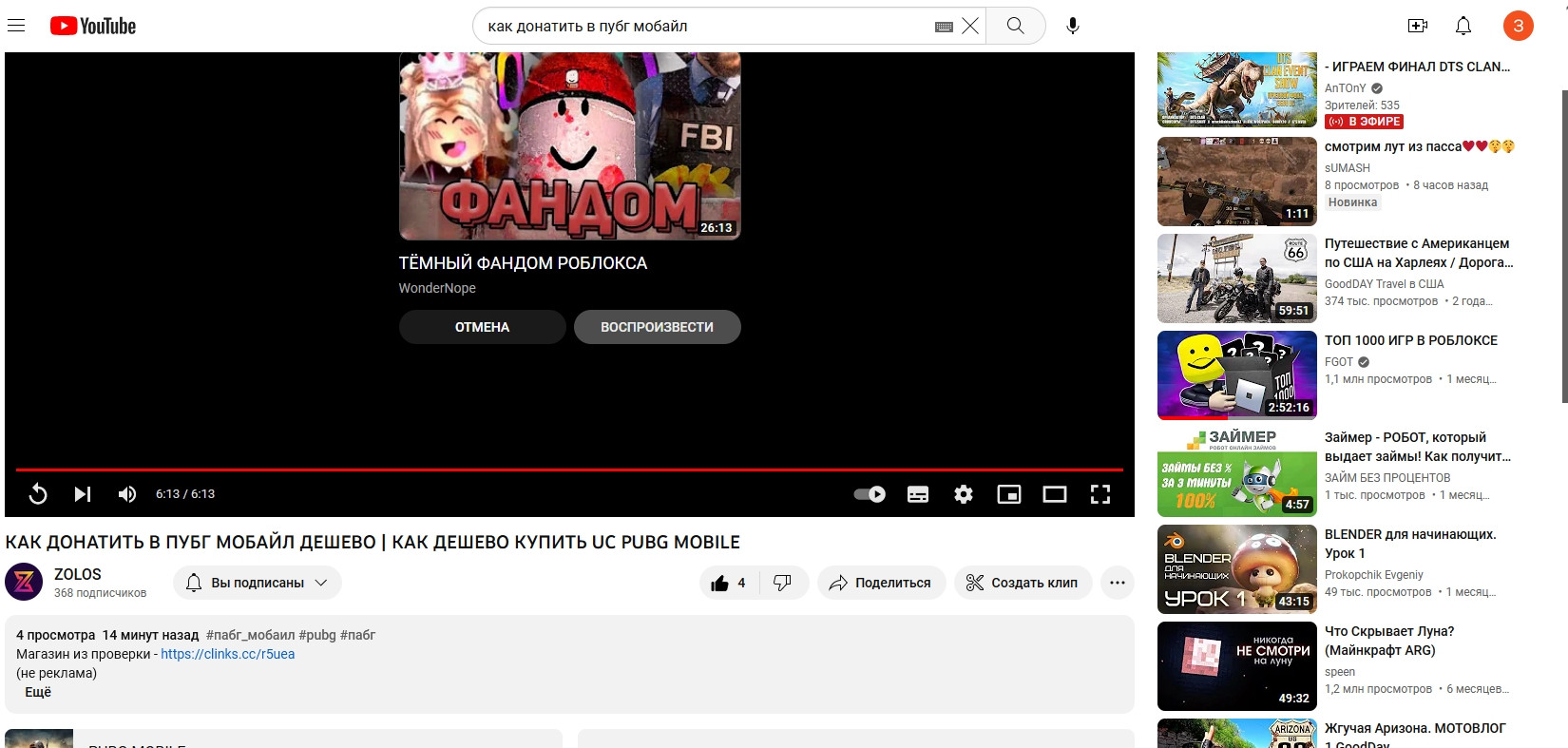Open BLENDER для начинающих Урок 1 thumbnail

point(1237,569)
